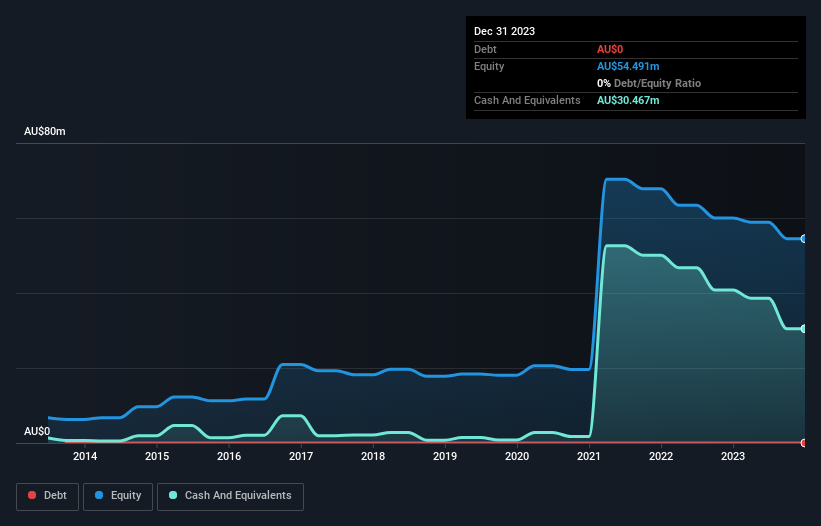The width and height of the screenshot is (821, 526).
Task: Click the Dec 31 2023 tooltip date
Action: (x=504, y=31)
